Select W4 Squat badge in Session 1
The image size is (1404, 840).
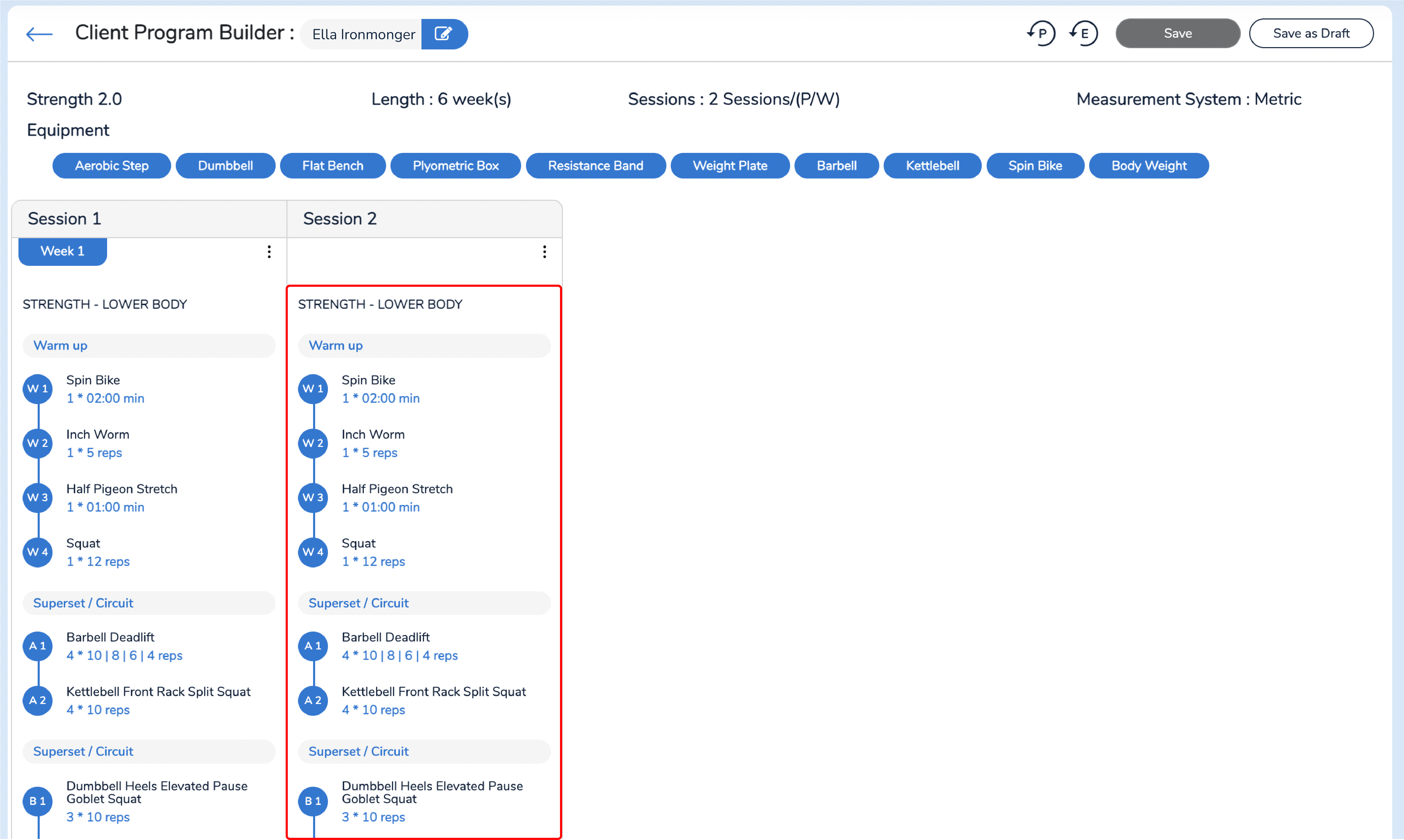(x=38, y=552)
